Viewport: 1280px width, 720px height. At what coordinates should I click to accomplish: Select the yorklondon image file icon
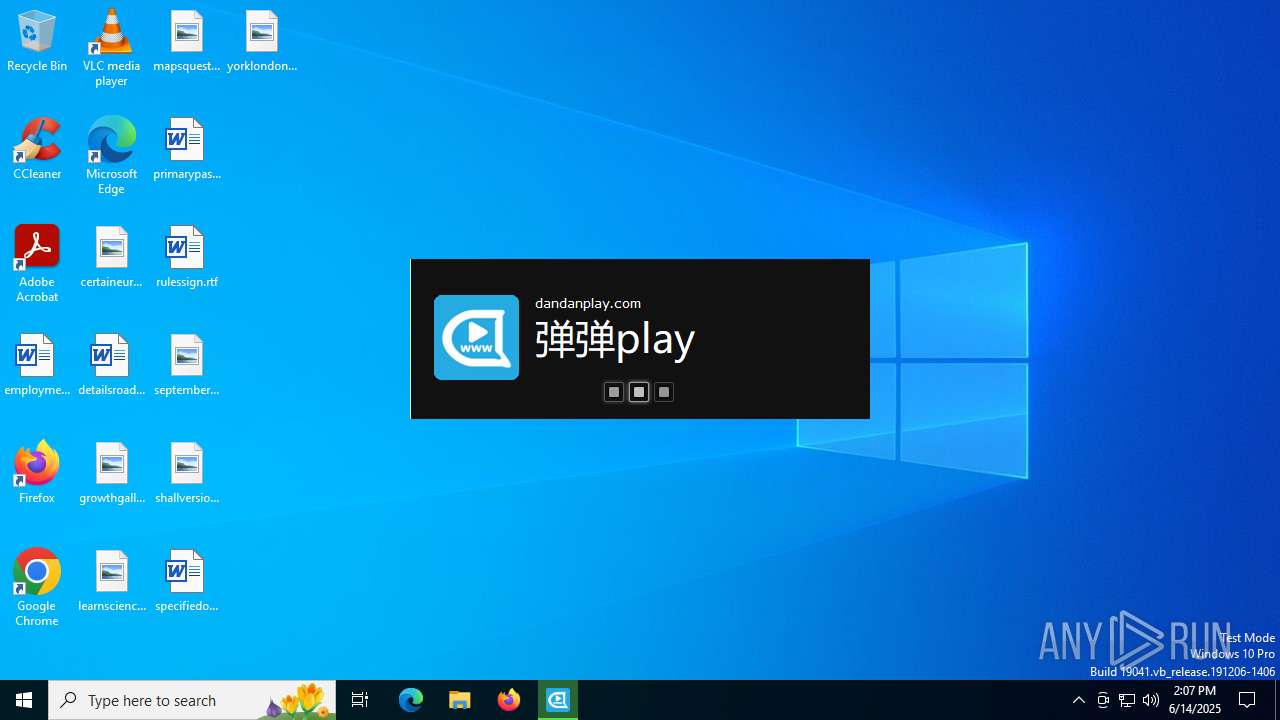click(x=262, y=41)
